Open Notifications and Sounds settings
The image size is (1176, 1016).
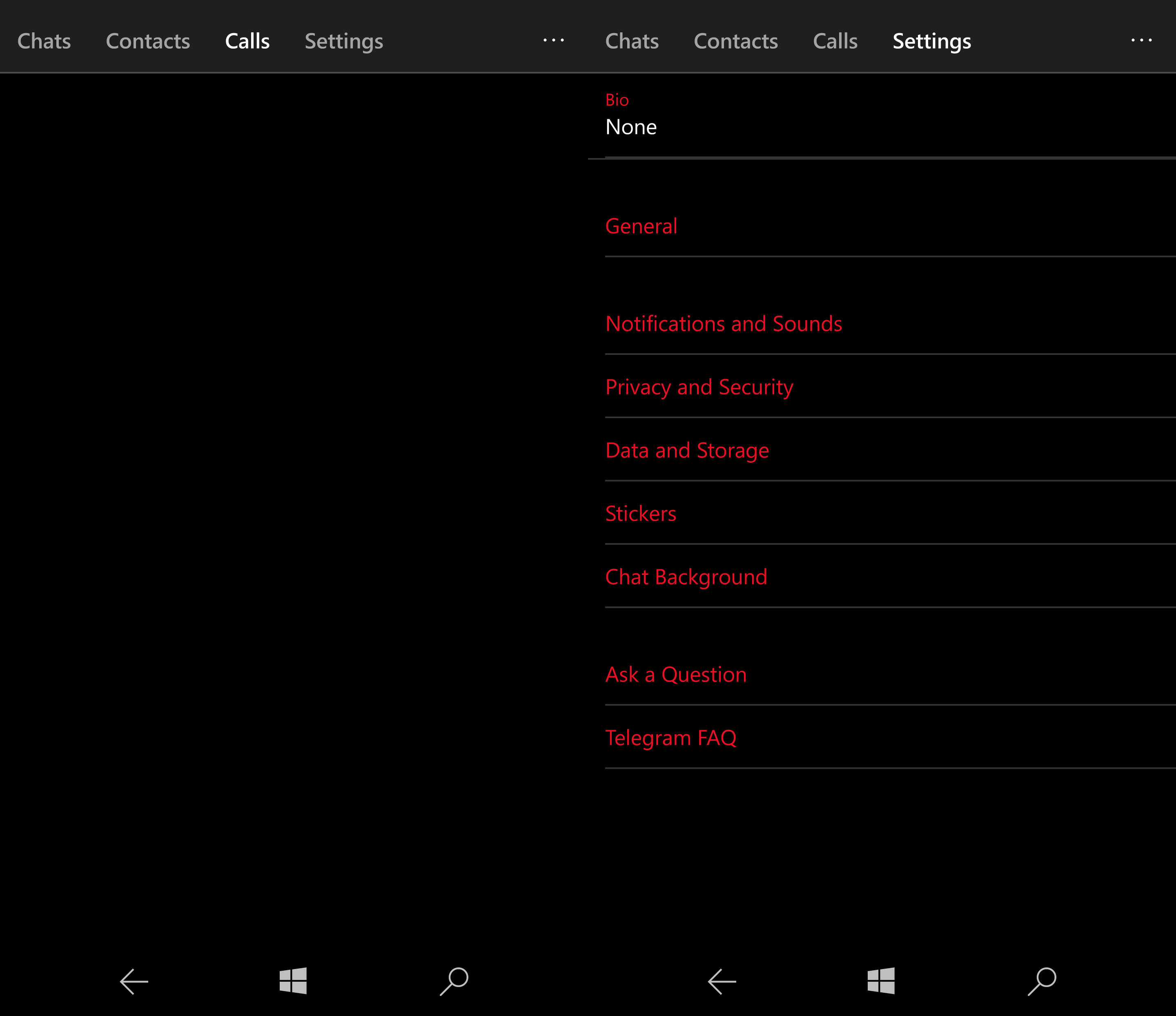(x=891, y=324)
